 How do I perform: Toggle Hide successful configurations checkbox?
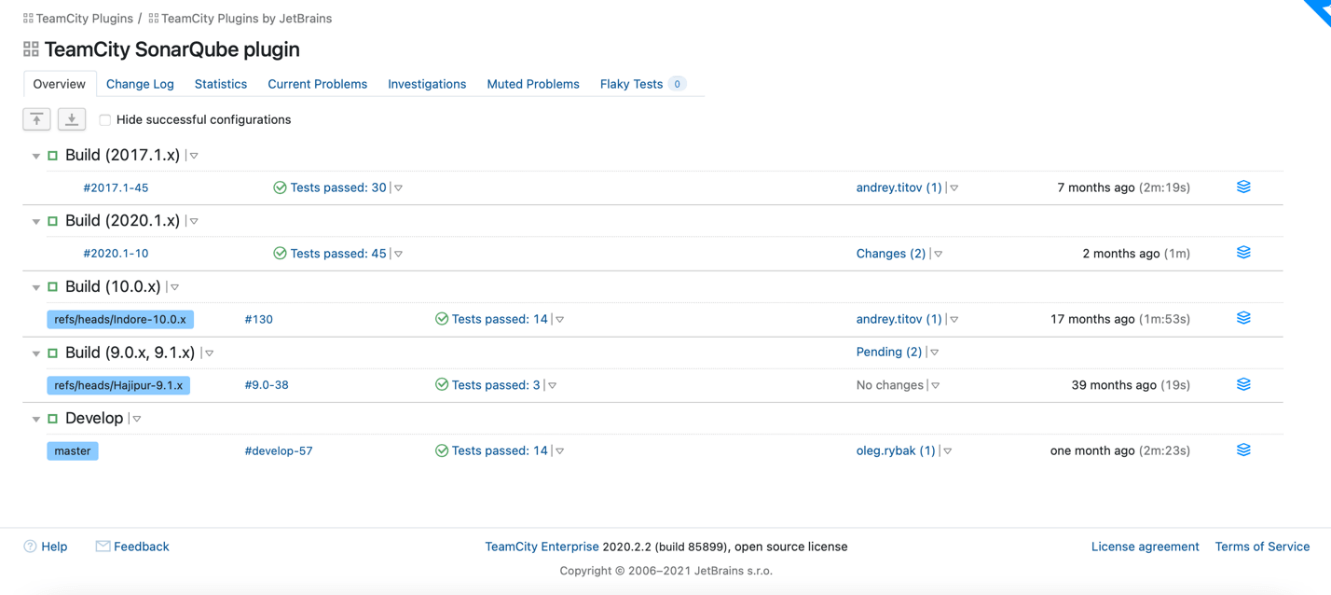(105, 120)
